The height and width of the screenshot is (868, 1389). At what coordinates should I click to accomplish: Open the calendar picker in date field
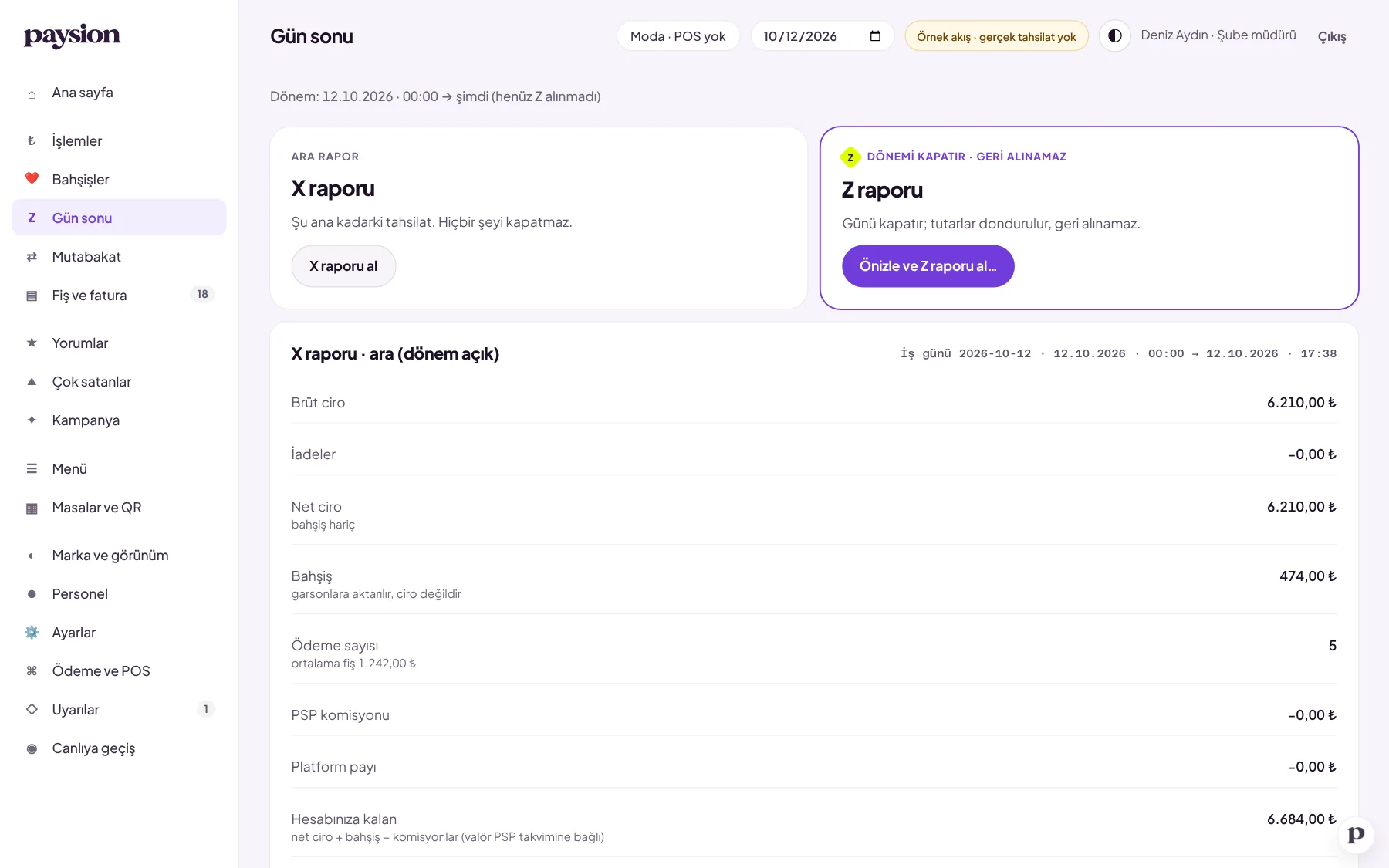click(x=875, y=36)
